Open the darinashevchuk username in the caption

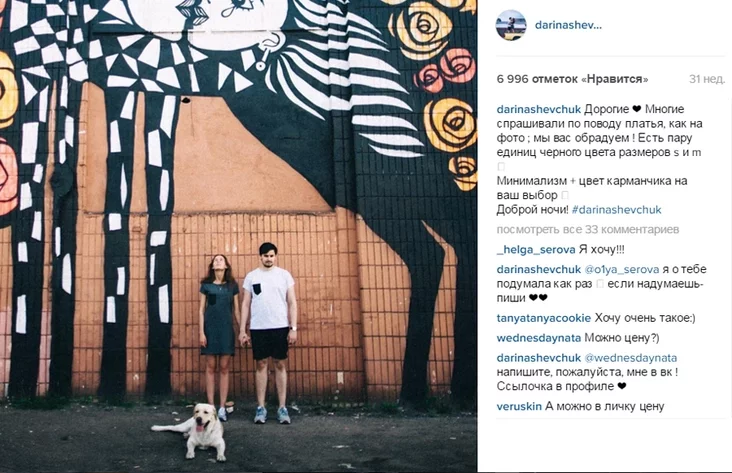point(539,109)
